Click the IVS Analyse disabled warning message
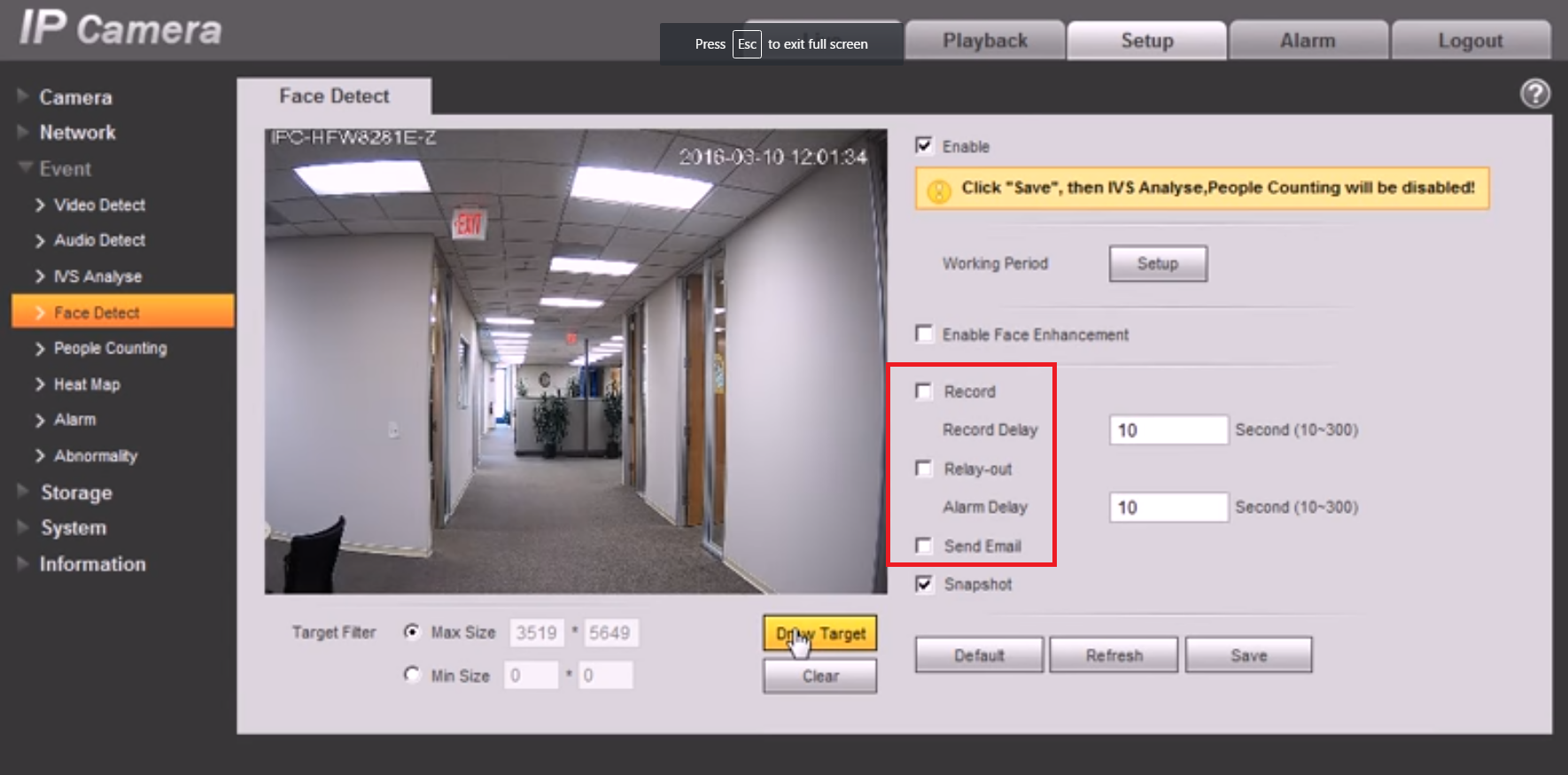Image resolution: width=1568 pixels, height=775 pixels. pyautogui.click(x=1202, y=188)
